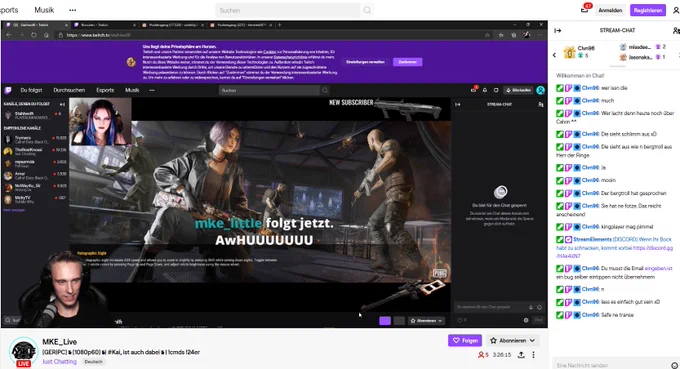Click the share icon next to uptime

[521, 355]
